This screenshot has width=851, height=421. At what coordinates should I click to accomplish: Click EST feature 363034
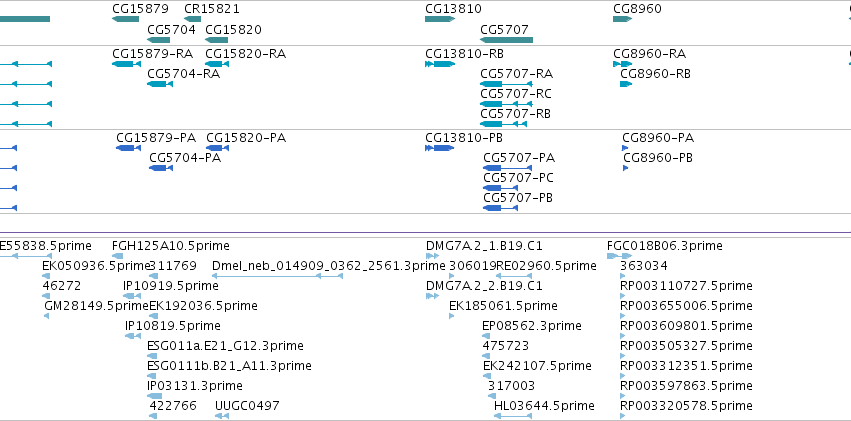click(x=623, y=276)
